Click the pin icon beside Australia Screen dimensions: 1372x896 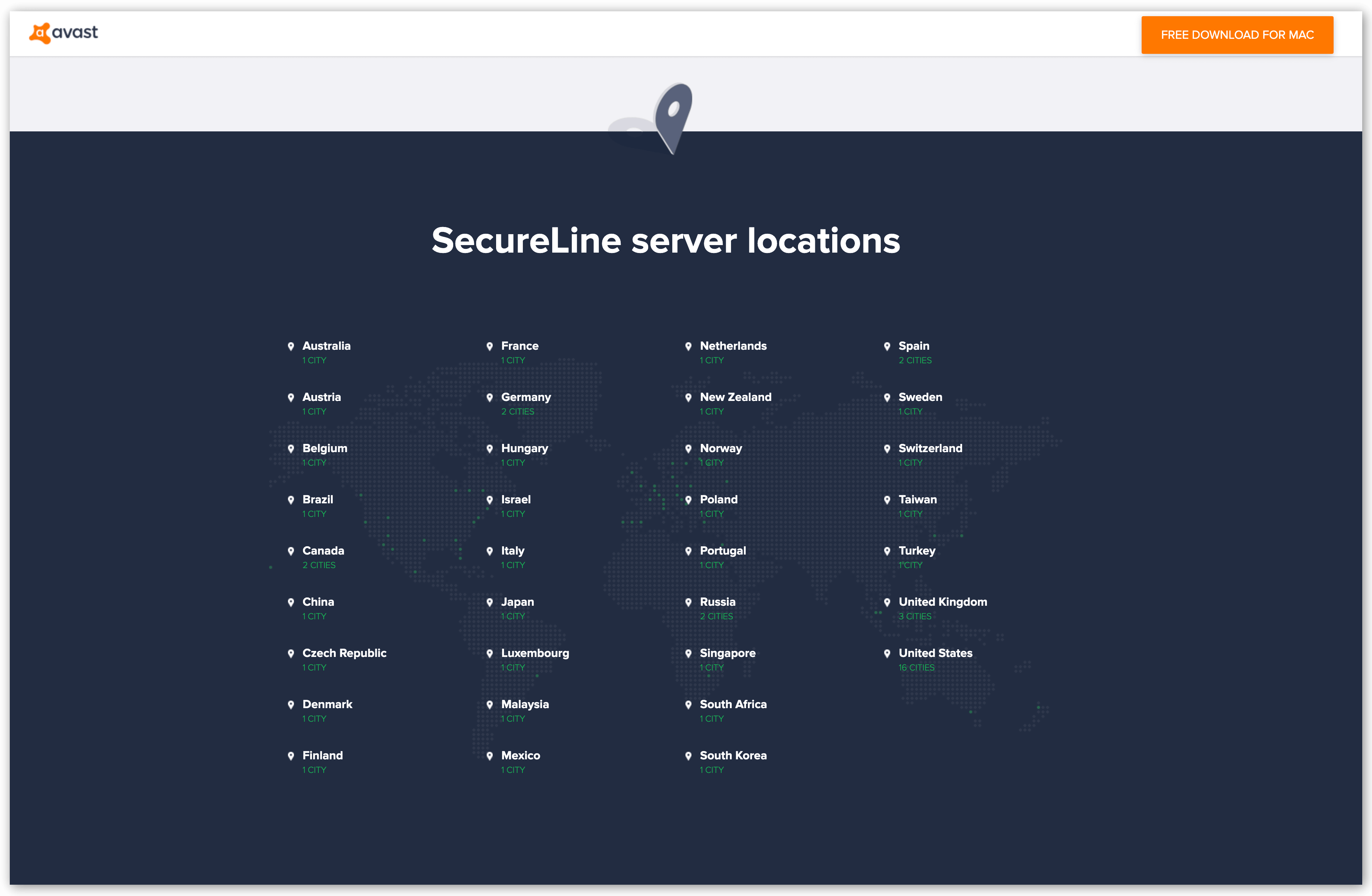pos(291,346)
